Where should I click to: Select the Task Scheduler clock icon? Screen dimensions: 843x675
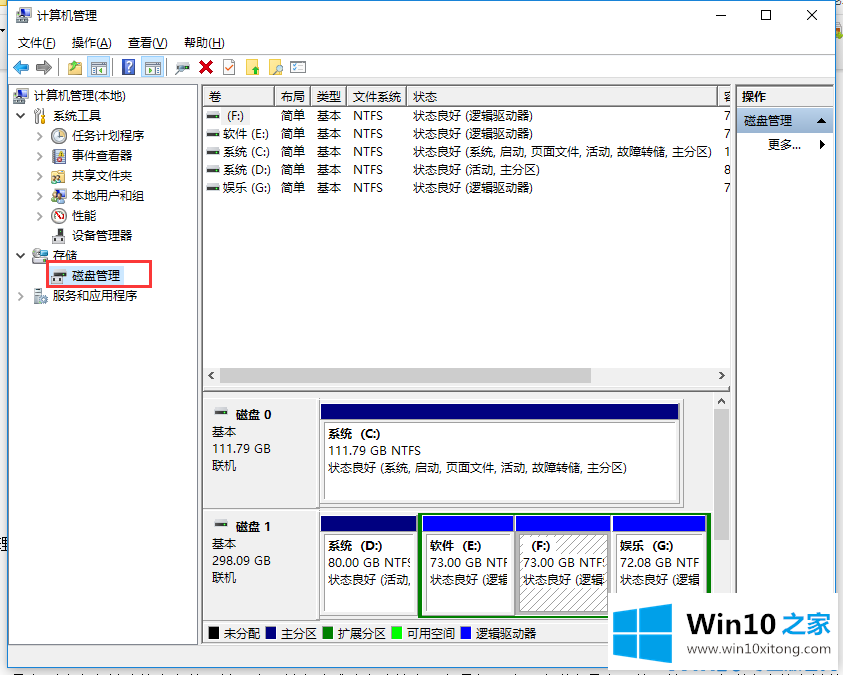[59, 136]
